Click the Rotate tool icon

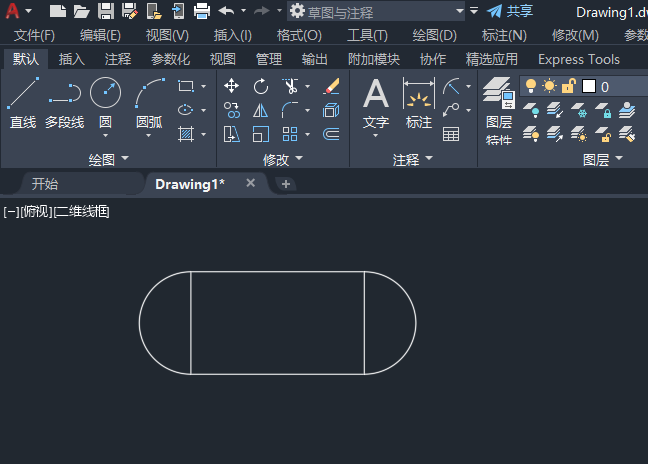point(261,87)
